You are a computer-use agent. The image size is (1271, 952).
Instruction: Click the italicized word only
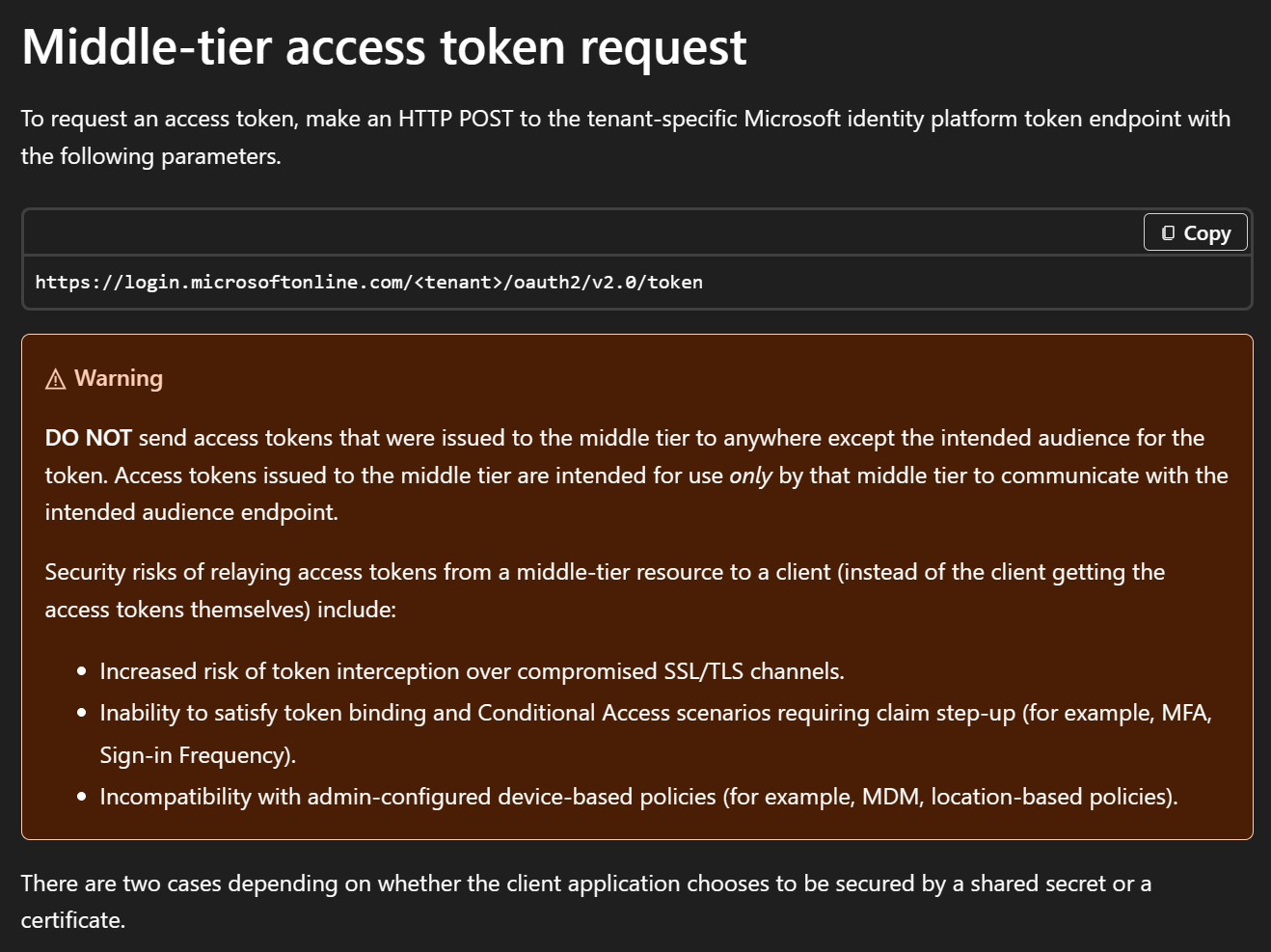point(750,476)
